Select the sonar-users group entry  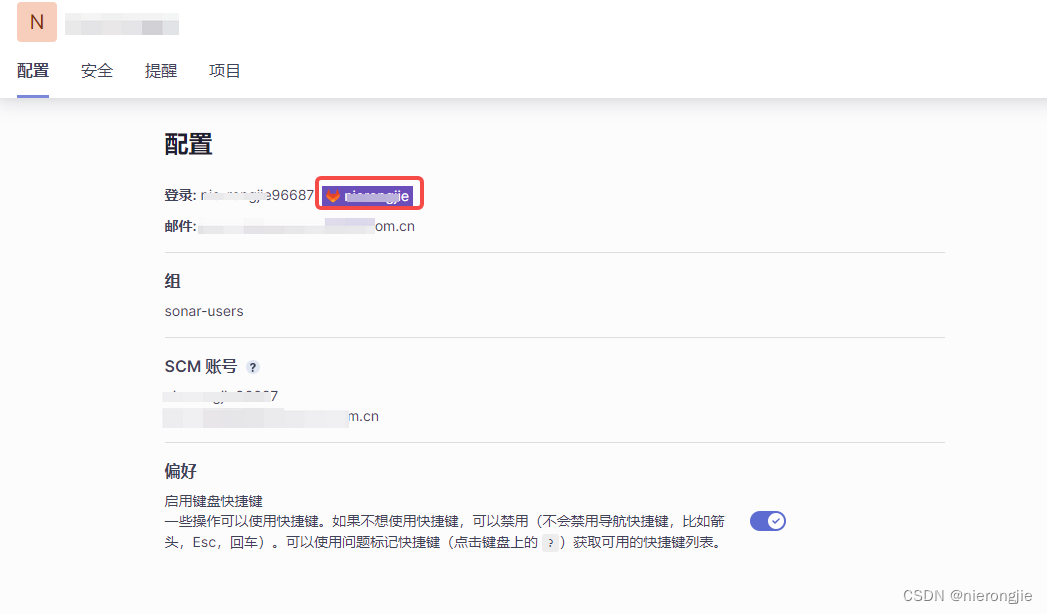(x=204, y=311)
